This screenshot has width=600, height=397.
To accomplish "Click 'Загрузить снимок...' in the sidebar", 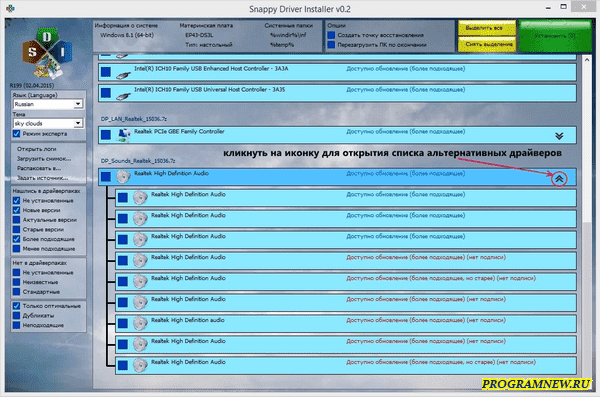I will coord(44,158).
